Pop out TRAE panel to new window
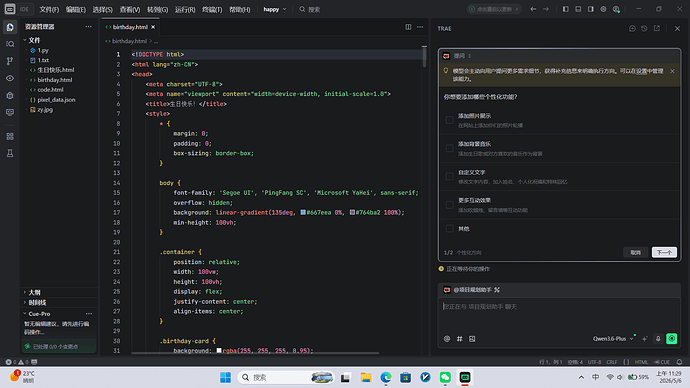Viewport: 690px width, 388px height. tap(657, 29)
